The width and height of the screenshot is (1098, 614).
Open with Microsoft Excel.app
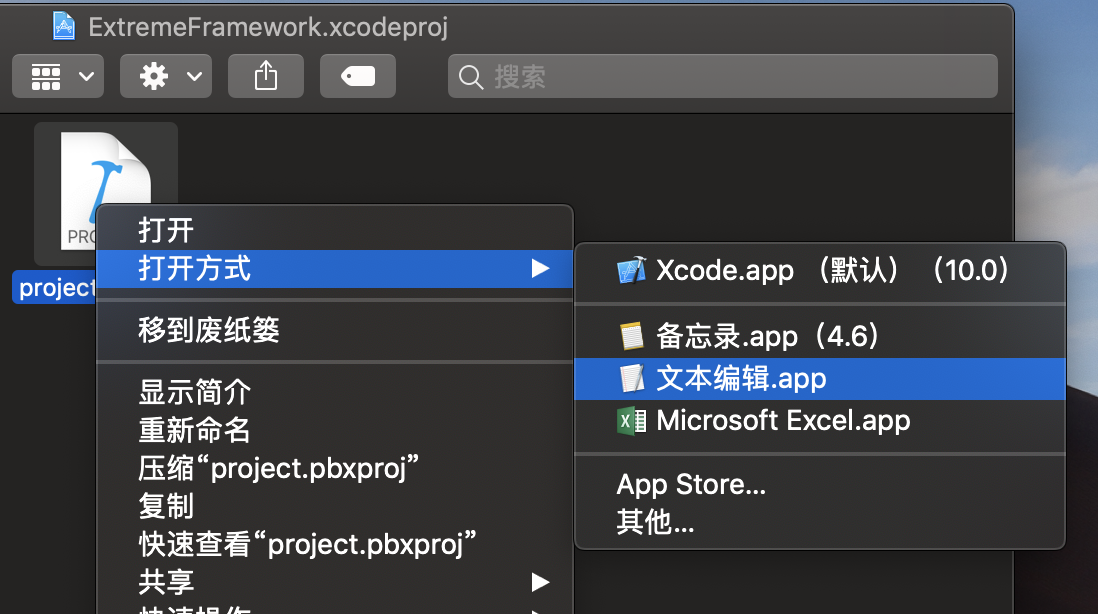[x=820, y=421]
